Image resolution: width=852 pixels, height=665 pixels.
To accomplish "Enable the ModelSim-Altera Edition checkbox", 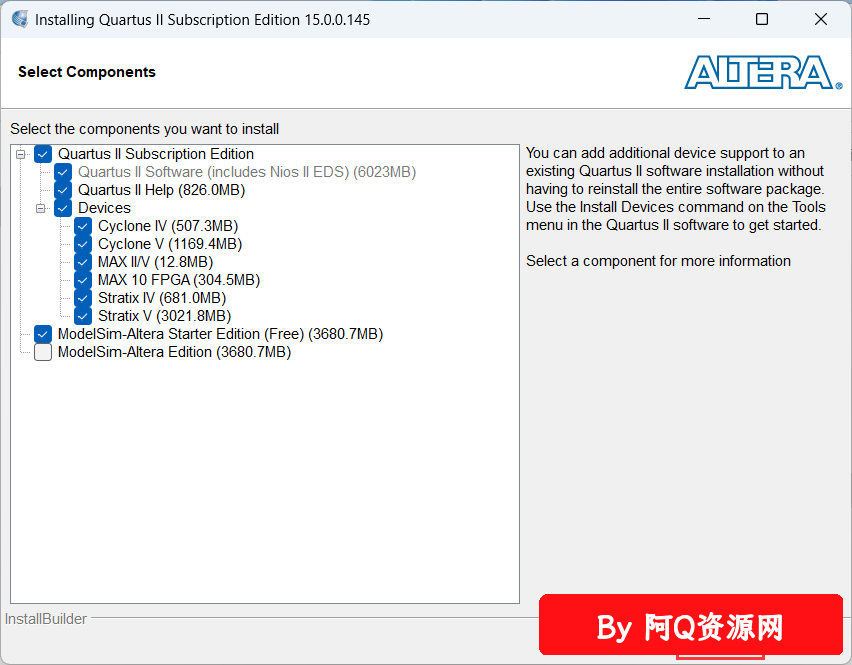I will (43, 352).
